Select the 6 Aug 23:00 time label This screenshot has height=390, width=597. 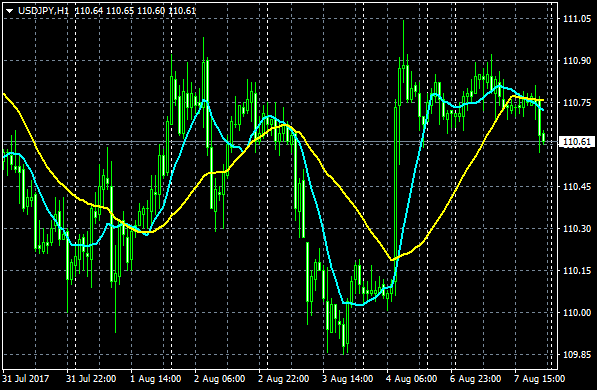click(x=475, y=379)
